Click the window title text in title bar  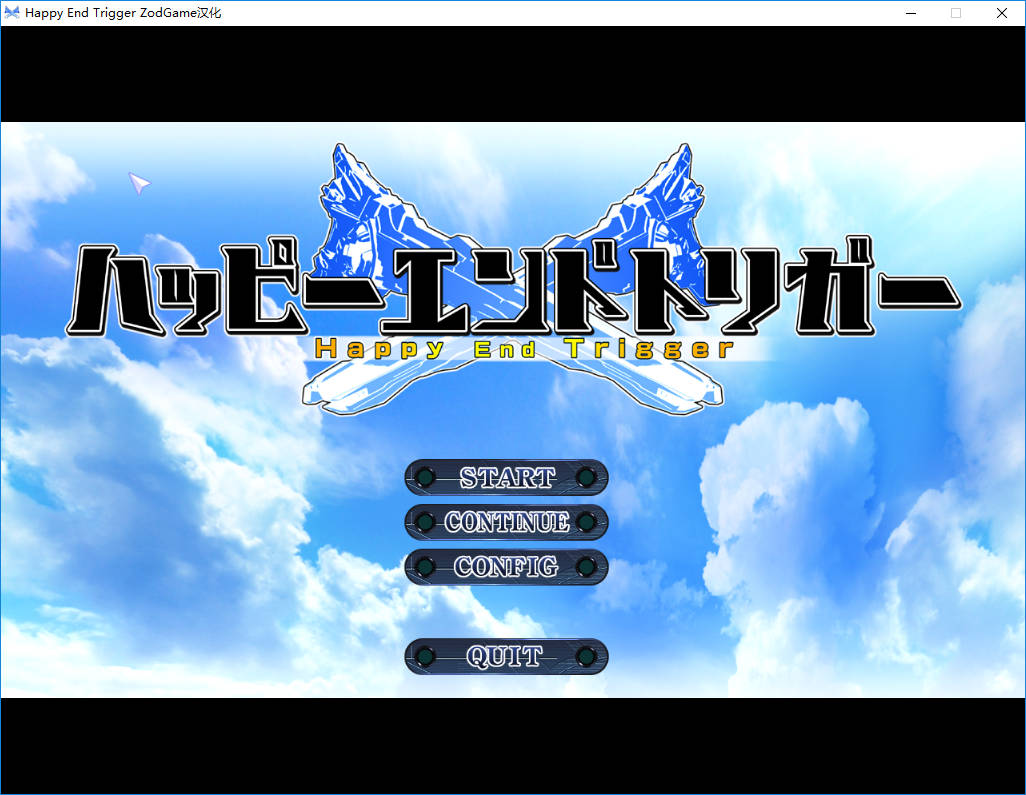click(x=123, y=13)
